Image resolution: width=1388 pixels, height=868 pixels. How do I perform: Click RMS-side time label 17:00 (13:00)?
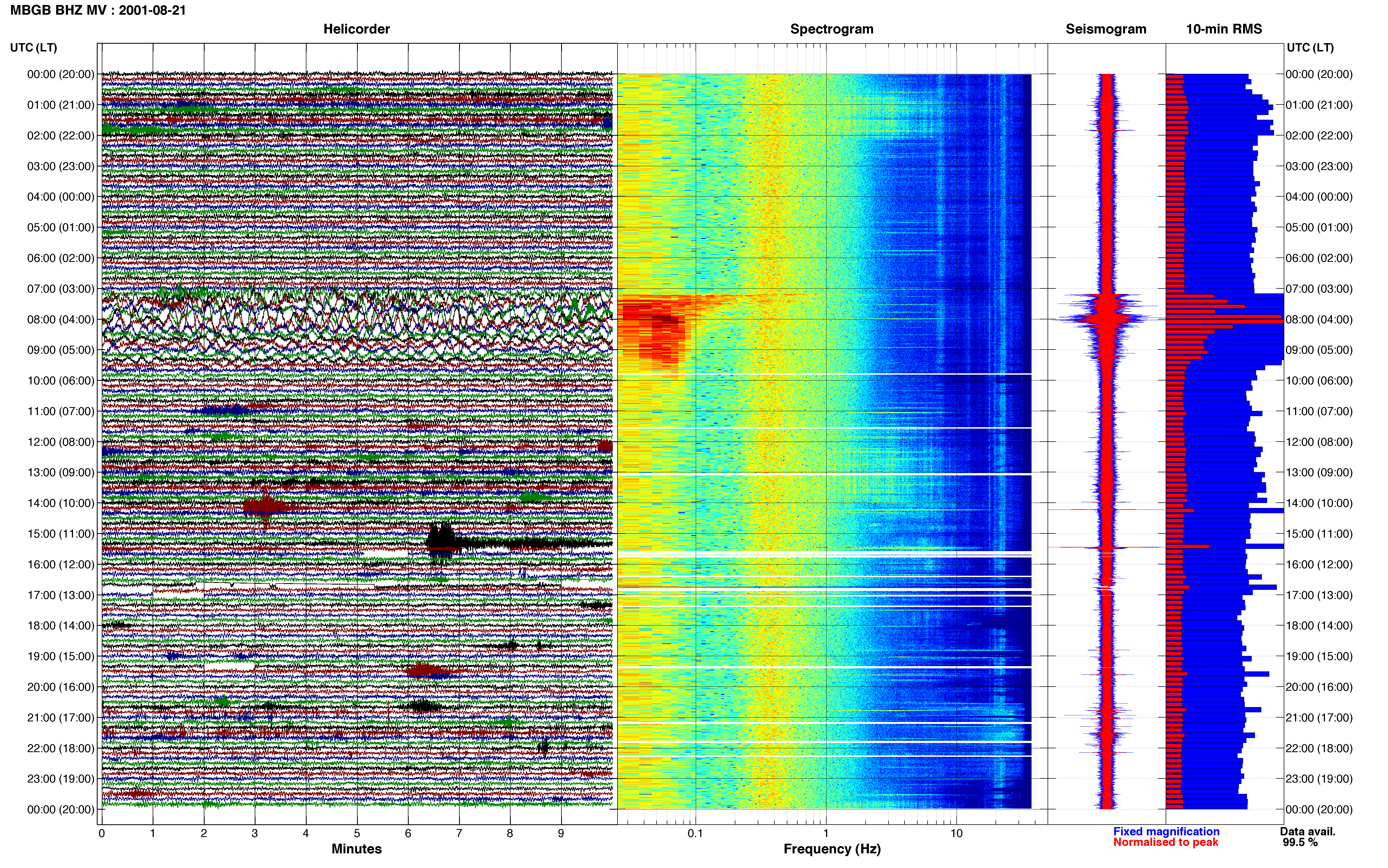[1319, 595]
